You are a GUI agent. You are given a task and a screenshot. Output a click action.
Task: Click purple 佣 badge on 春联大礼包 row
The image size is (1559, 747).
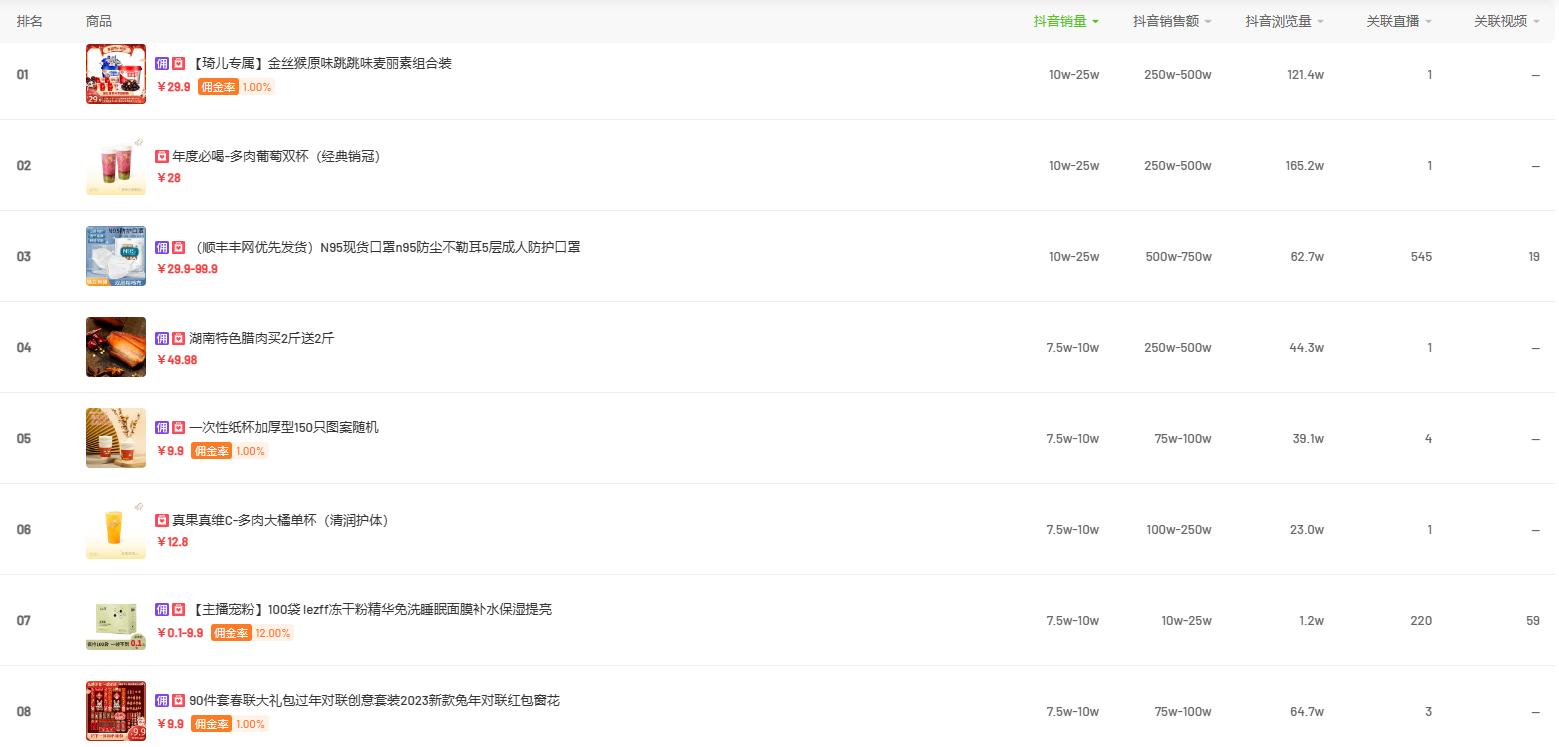tap(162, 701)
